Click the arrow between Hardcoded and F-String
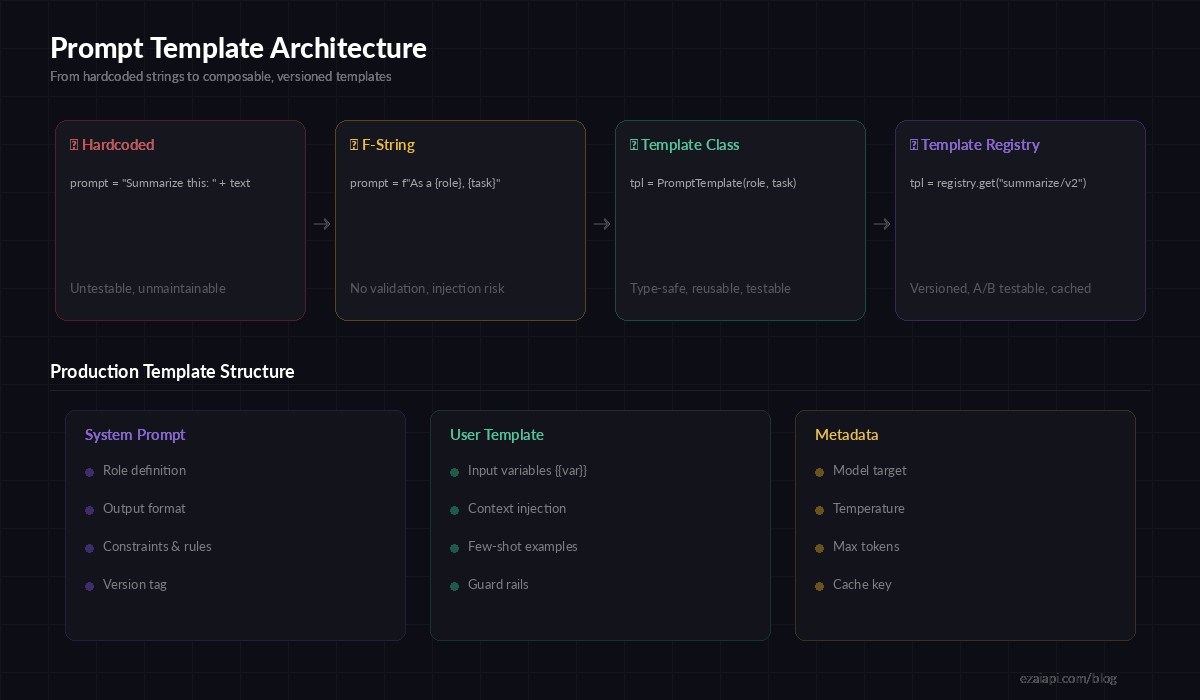The width and height of the screenshot is (1200, 700). (321, 224)
